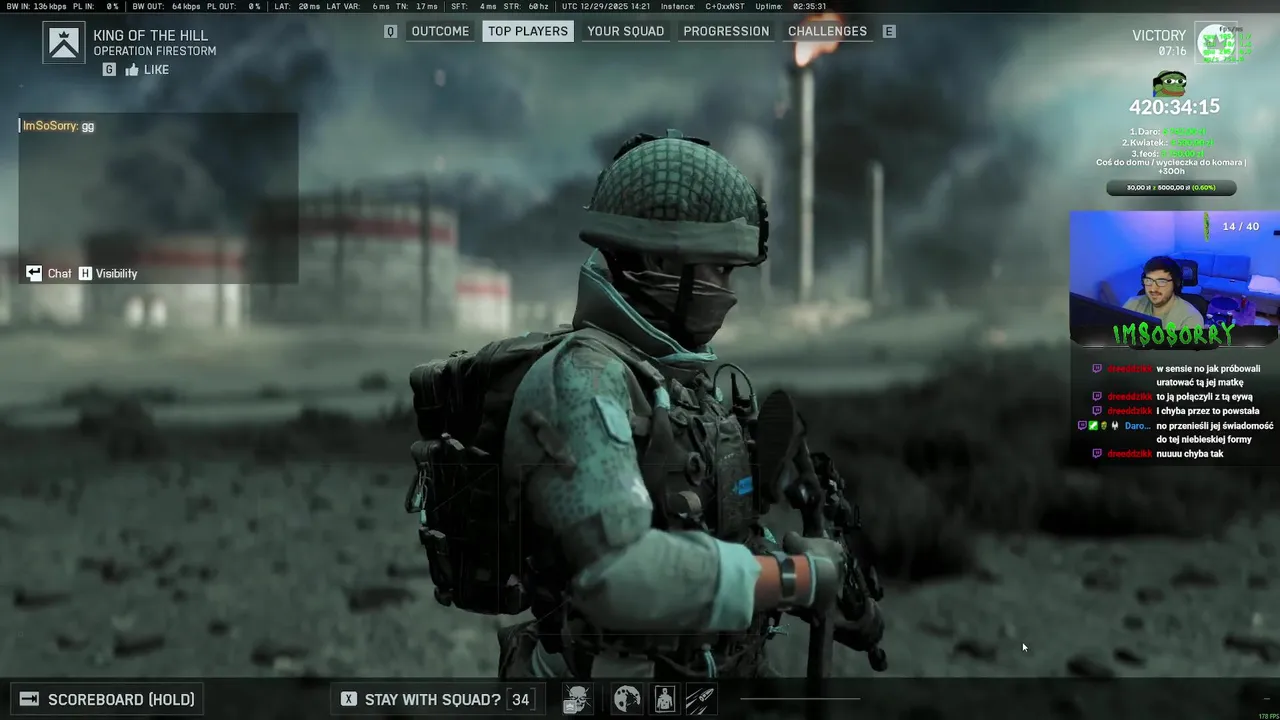The height and width of the screenshot is (720, 1280).
Task: Click the BW IN: 136 kbps readout
Action: point(35,6)
